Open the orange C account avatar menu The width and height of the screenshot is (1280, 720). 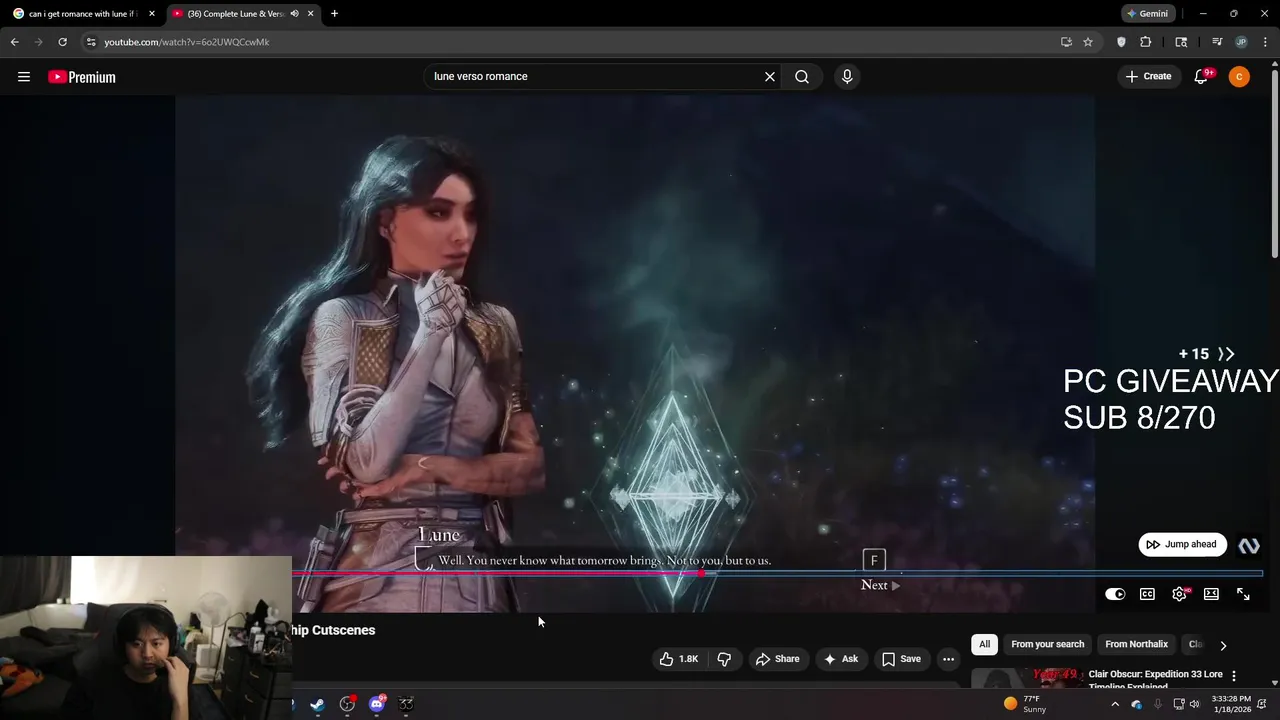pos(1239,77)
